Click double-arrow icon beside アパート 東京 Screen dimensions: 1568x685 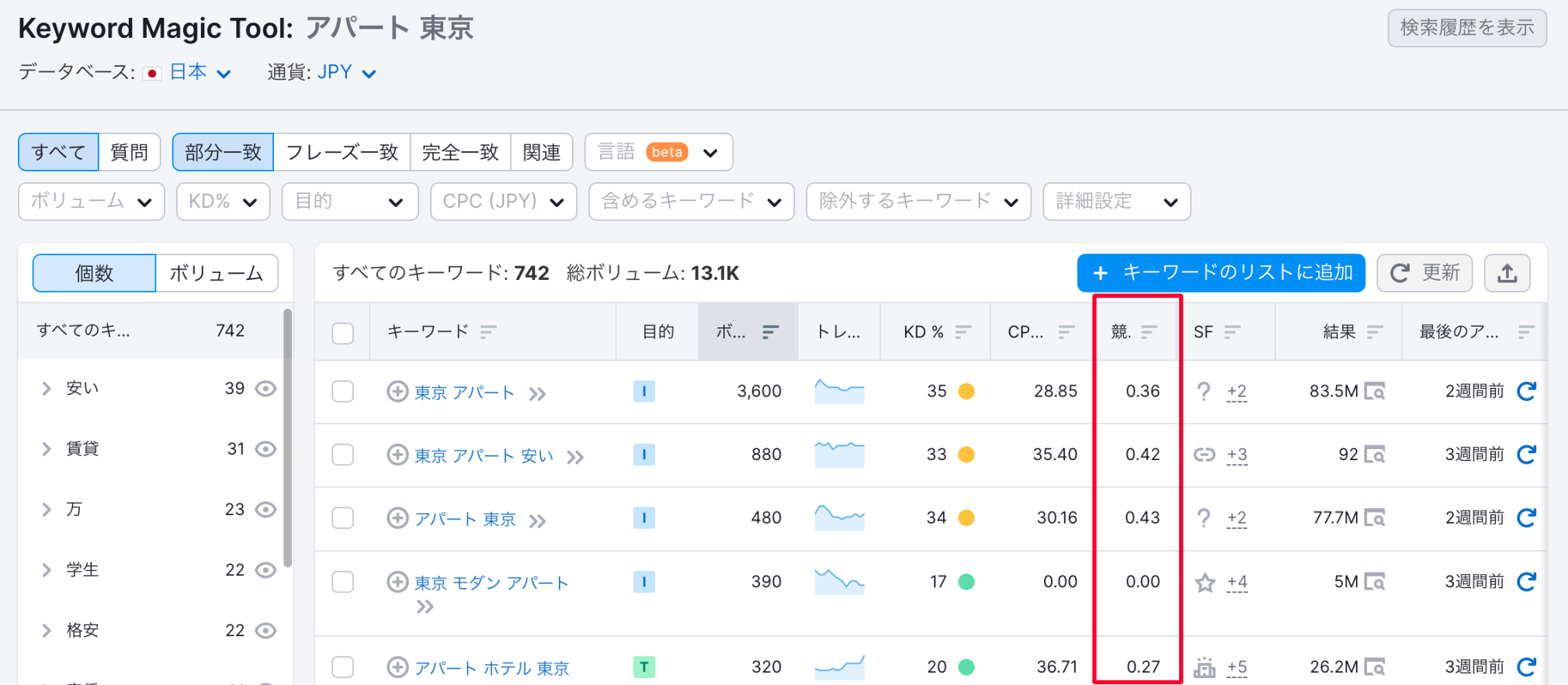coord(537,521)
